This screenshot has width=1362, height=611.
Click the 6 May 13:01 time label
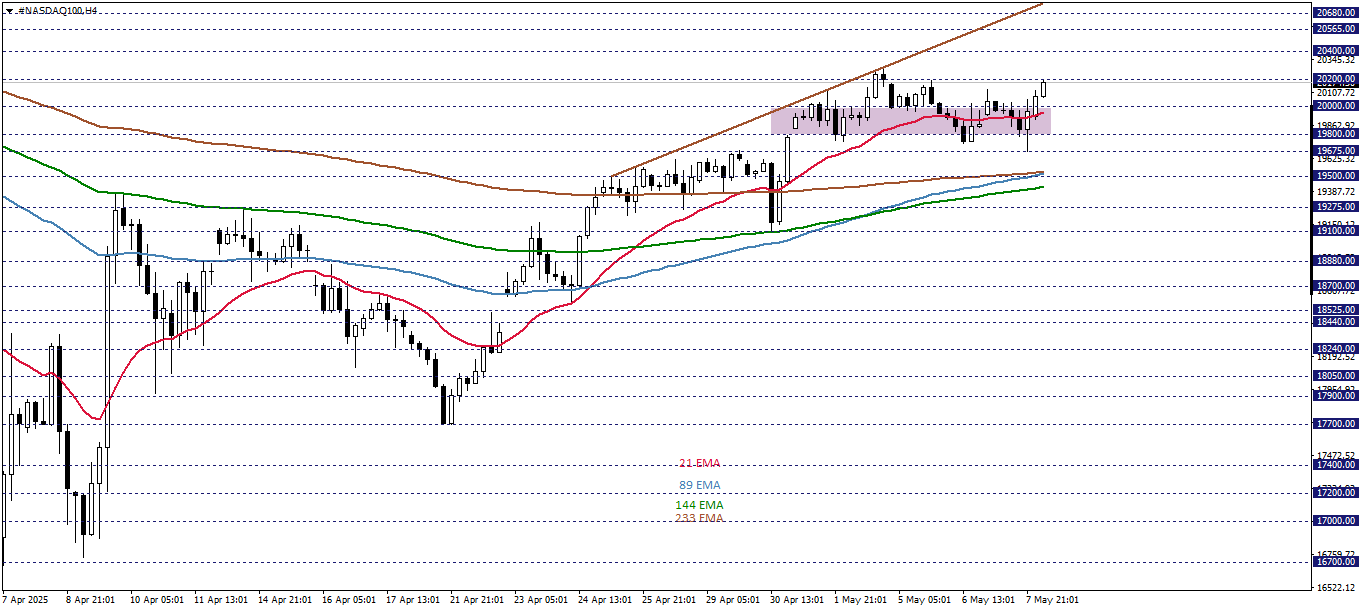click(988, 601)
